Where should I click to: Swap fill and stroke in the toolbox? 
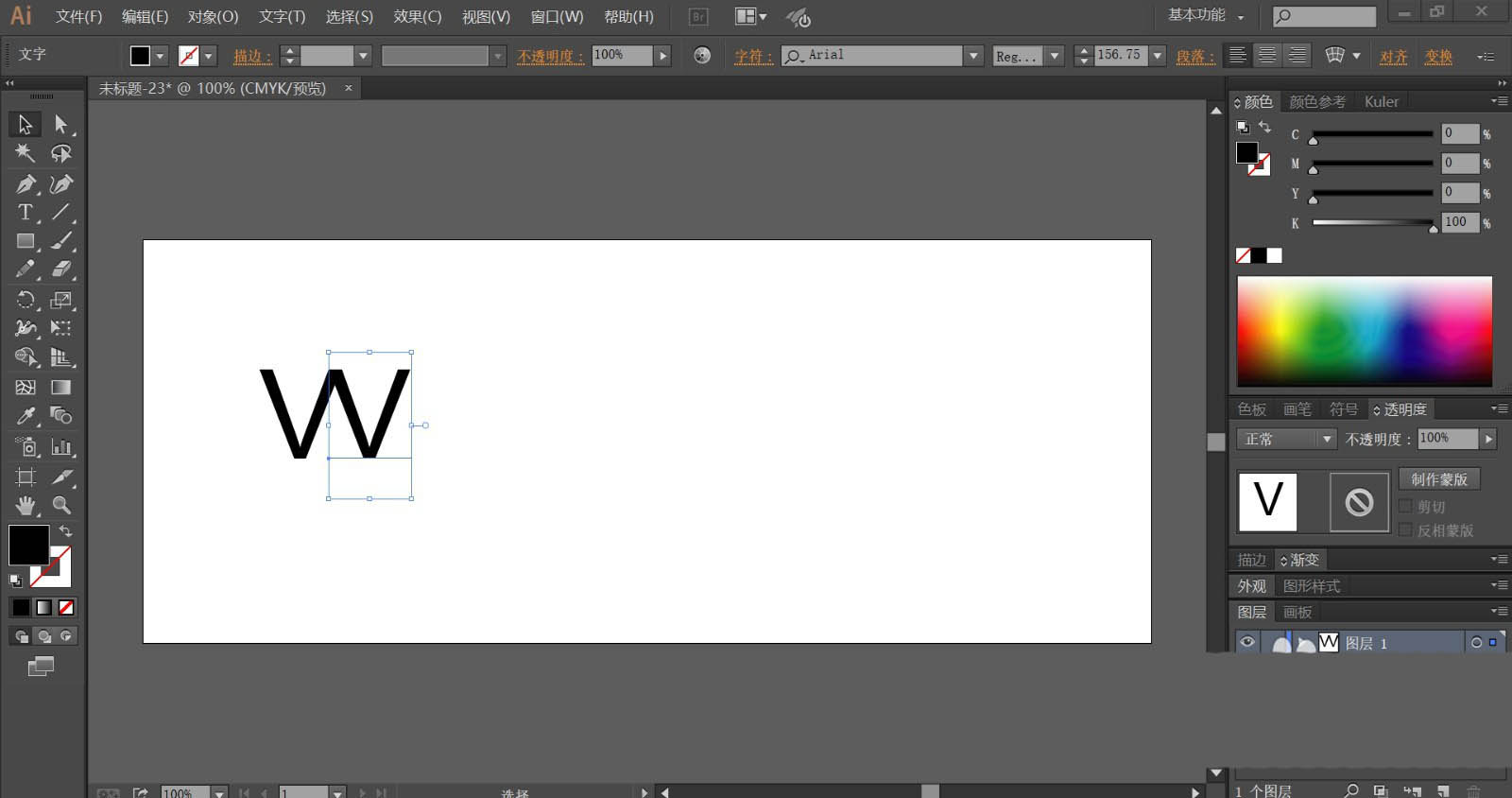65,531
